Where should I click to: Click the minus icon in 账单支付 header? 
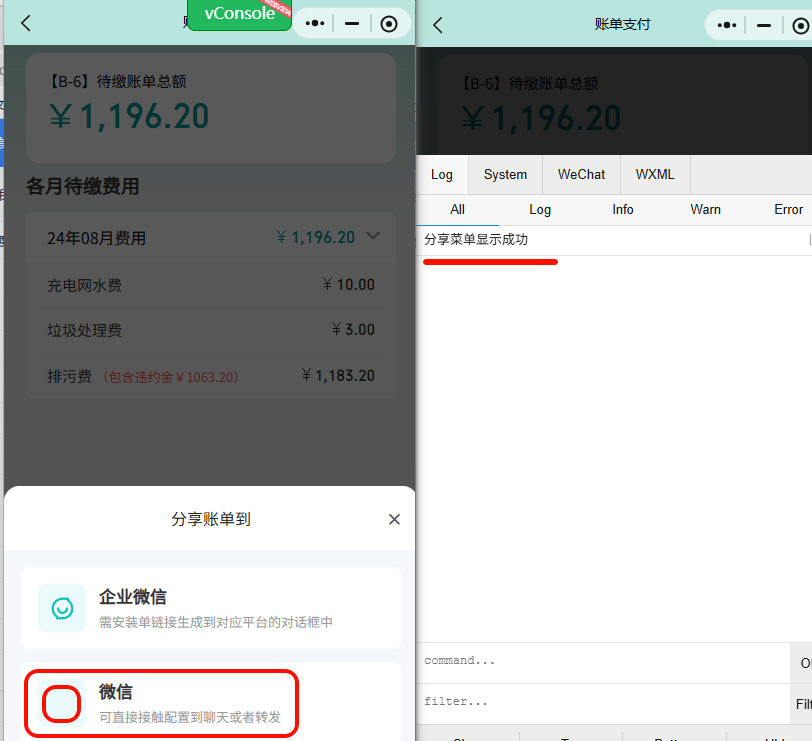pyautogui.click(x=764, y=25)
